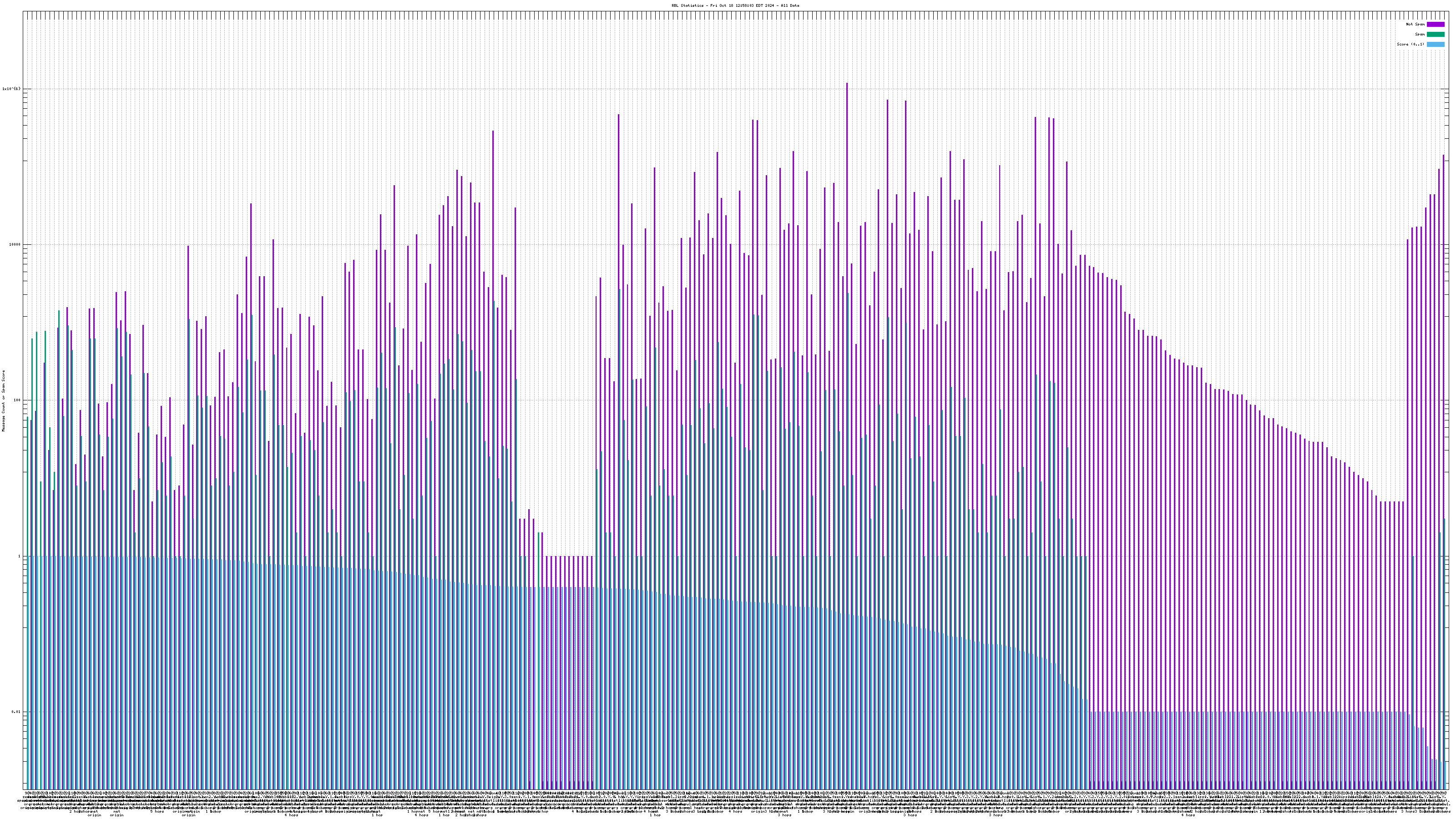The image size is (1456, 819).
Task: Click the purple Not Spam legend swatch
Action: [x=1435, y=24]
